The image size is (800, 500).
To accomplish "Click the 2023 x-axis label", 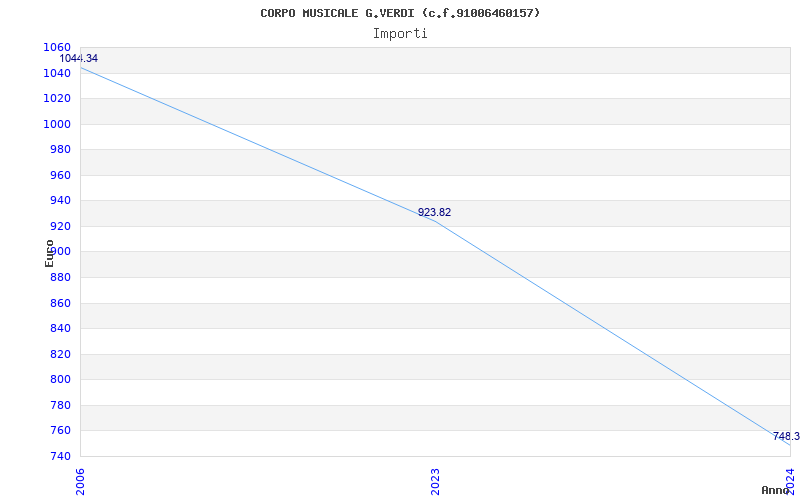I will pos(435,481).
